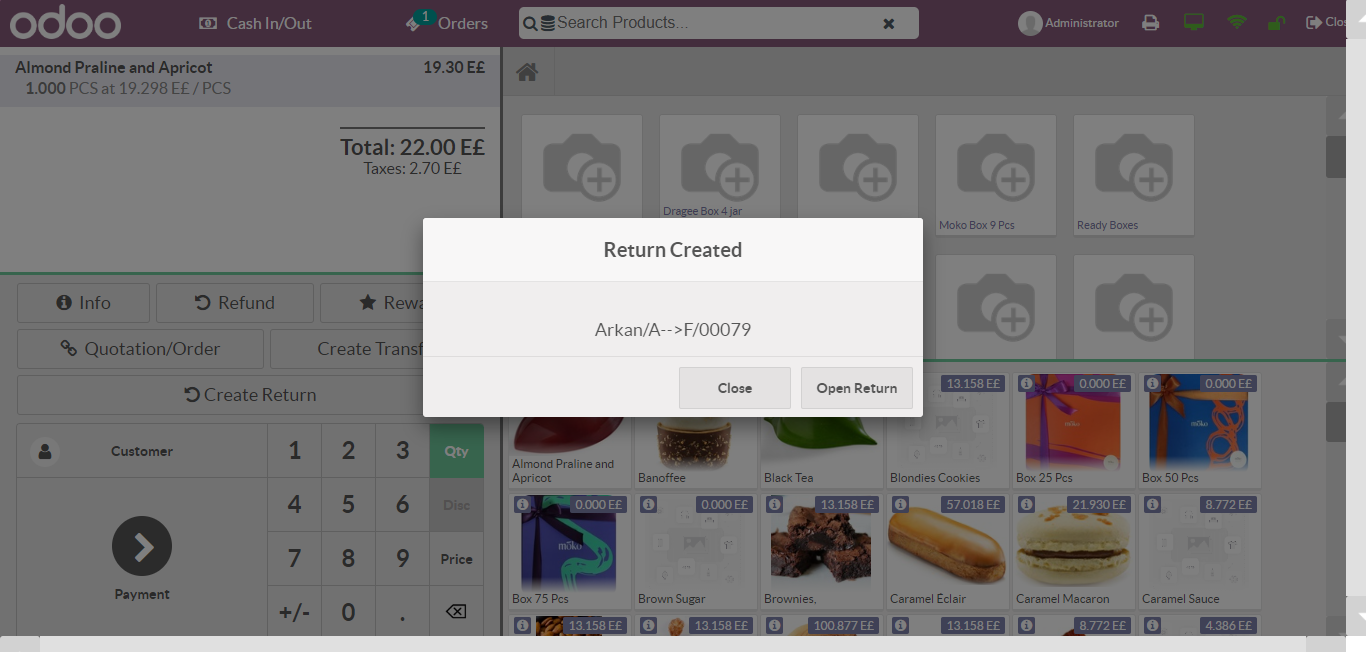Tap numpad key 4
This screenshot has width=1366, height=652.
tap(295, 505)
